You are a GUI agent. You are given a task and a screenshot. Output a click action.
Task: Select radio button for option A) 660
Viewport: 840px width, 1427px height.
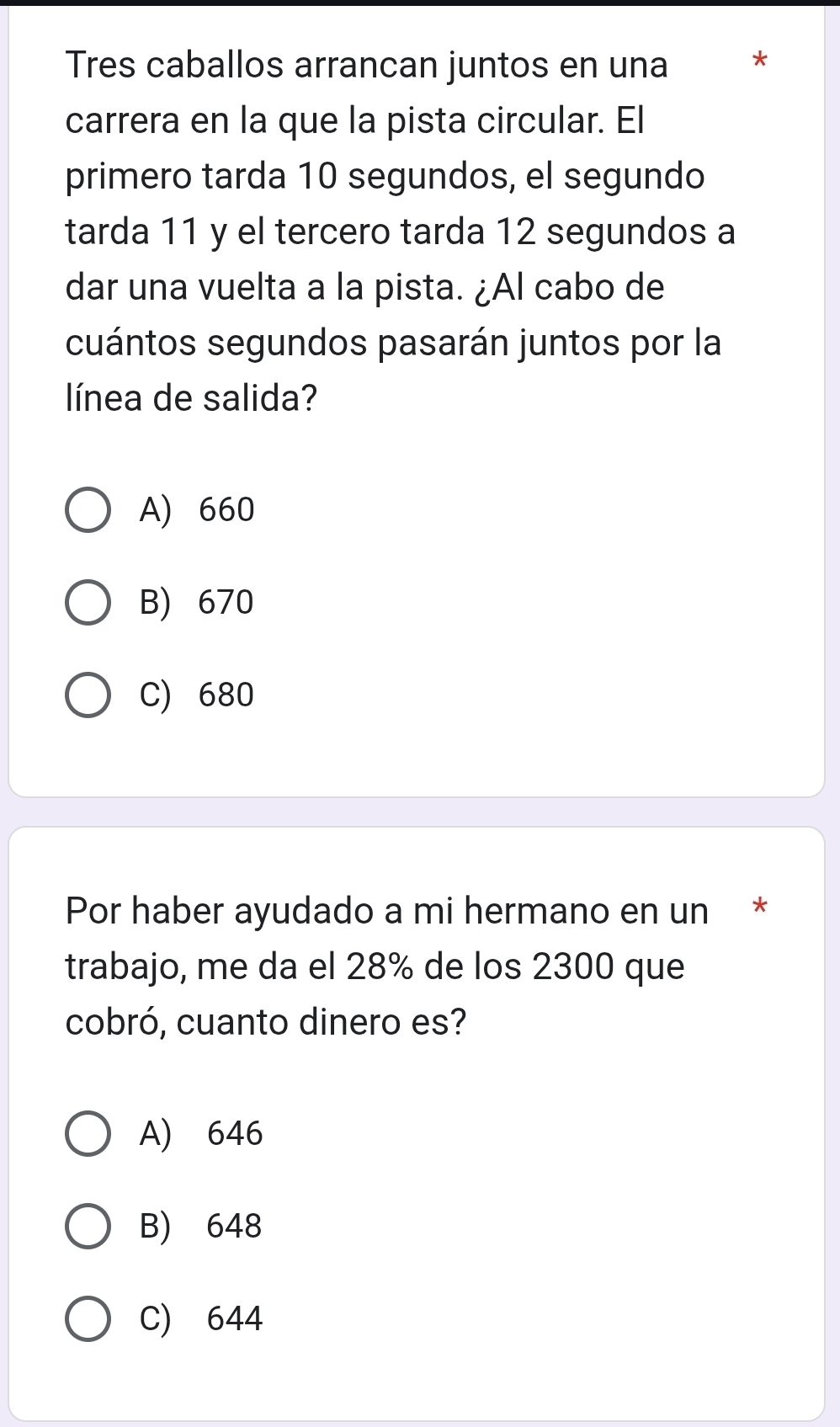(88, 510)
